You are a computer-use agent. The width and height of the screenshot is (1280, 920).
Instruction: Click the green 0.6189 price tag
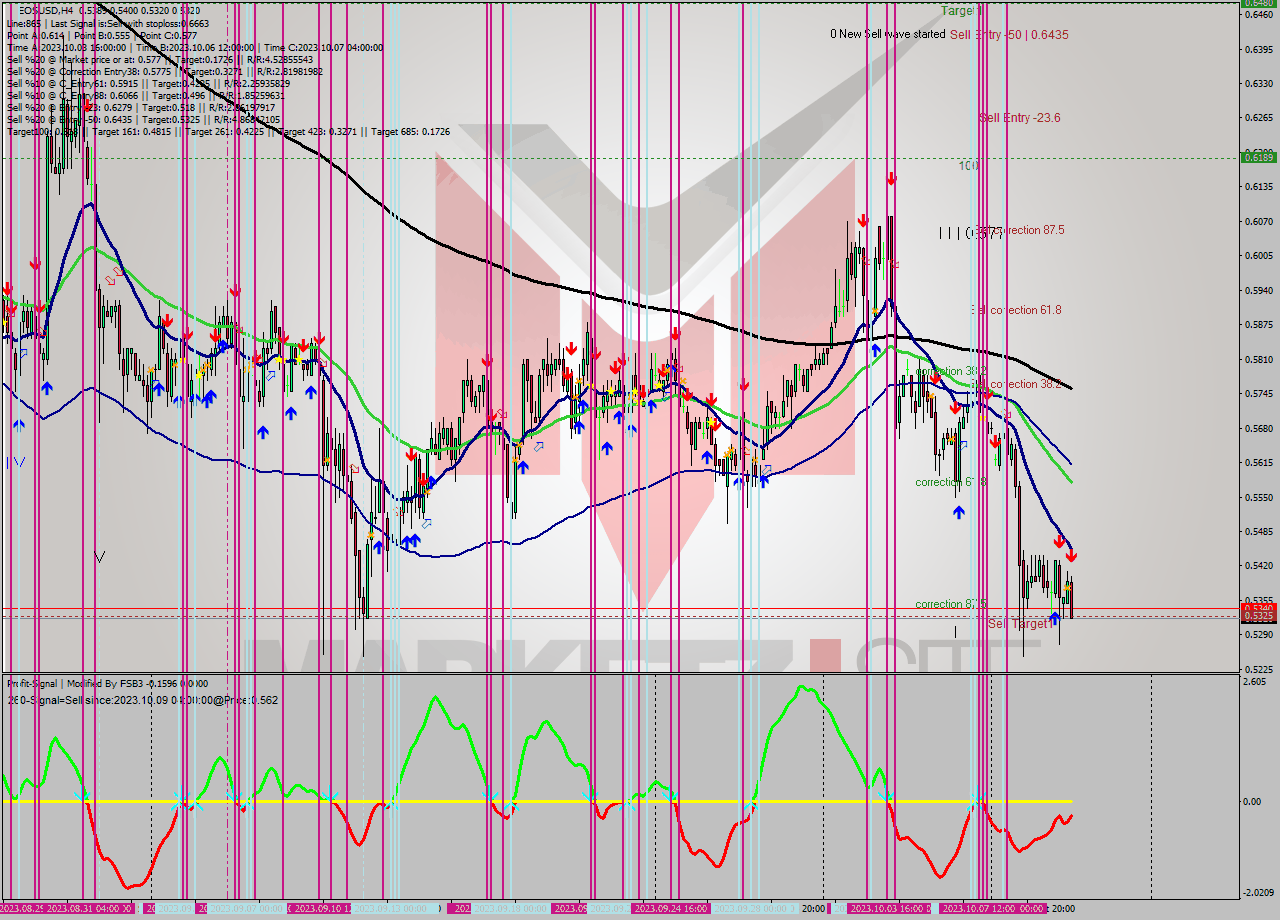pyautogui.click(x=1257, y=157)
